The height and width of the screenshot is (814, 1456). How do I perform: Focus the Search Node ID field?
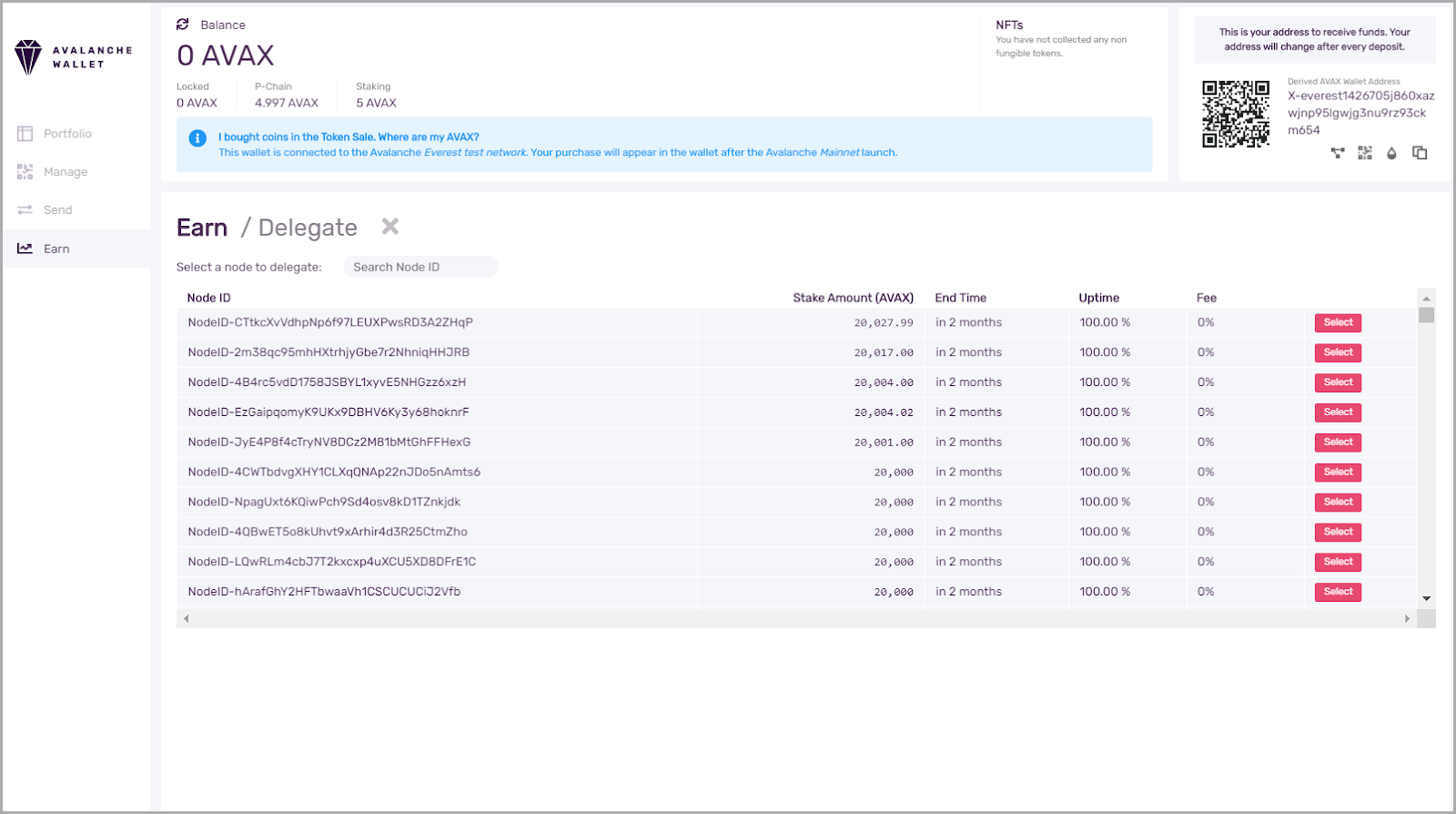point(420,267)
